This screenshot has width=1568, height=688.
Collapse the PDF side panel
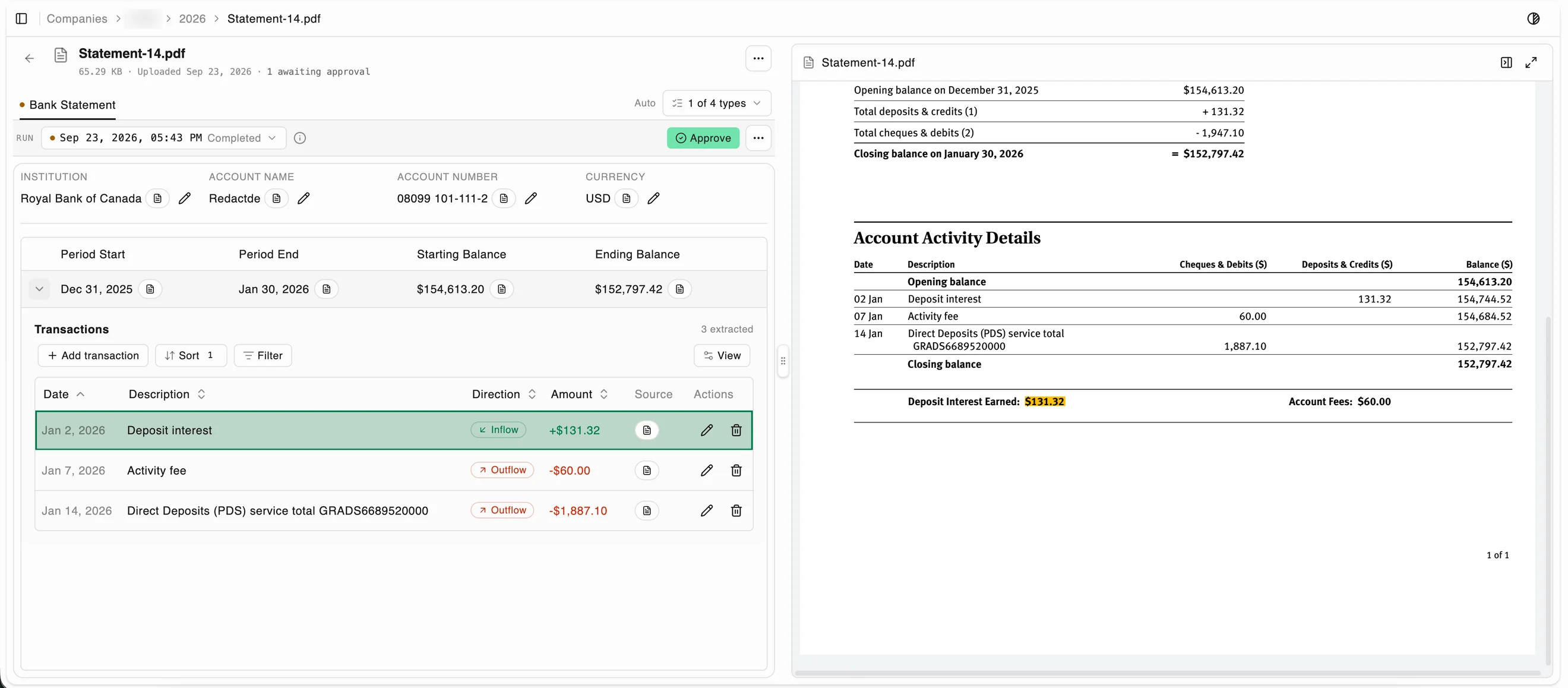1506,63
